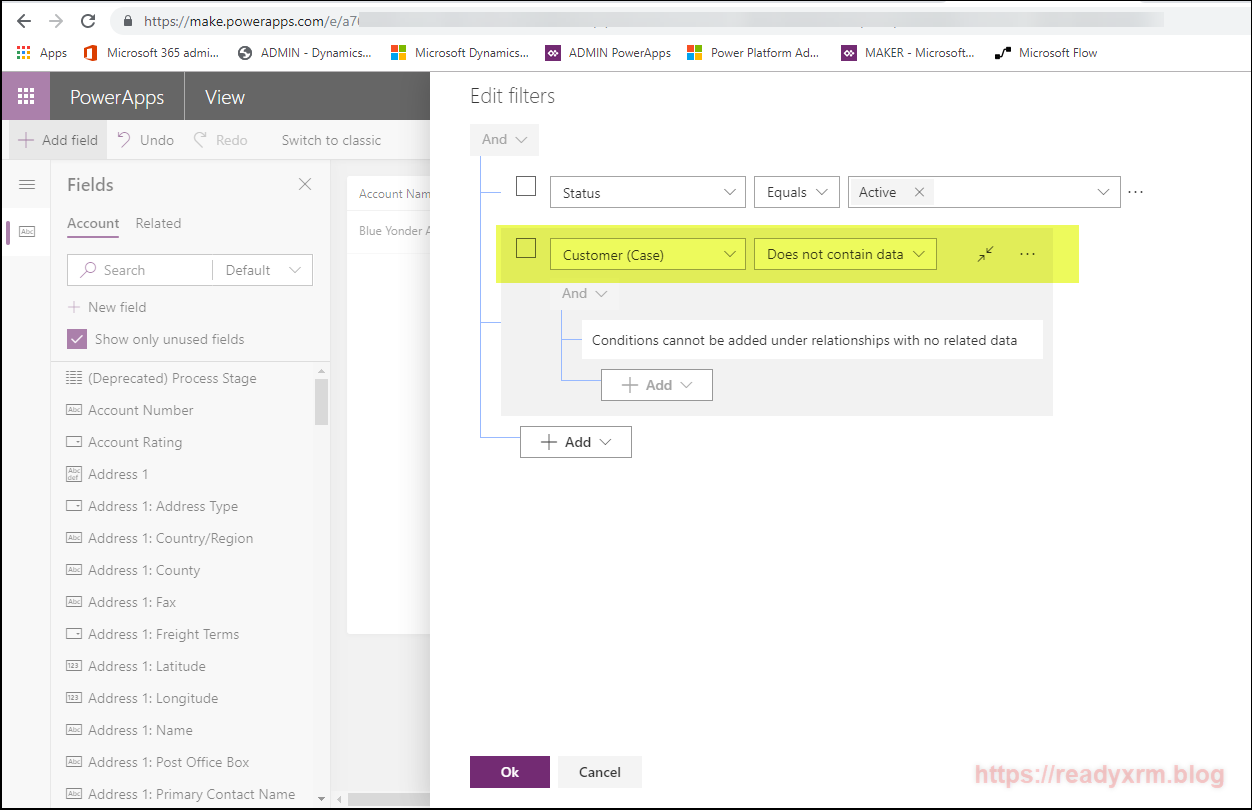Click the Undo toolbar button
This screenshot has height=810, width=1252.
[x=145, y=140]
